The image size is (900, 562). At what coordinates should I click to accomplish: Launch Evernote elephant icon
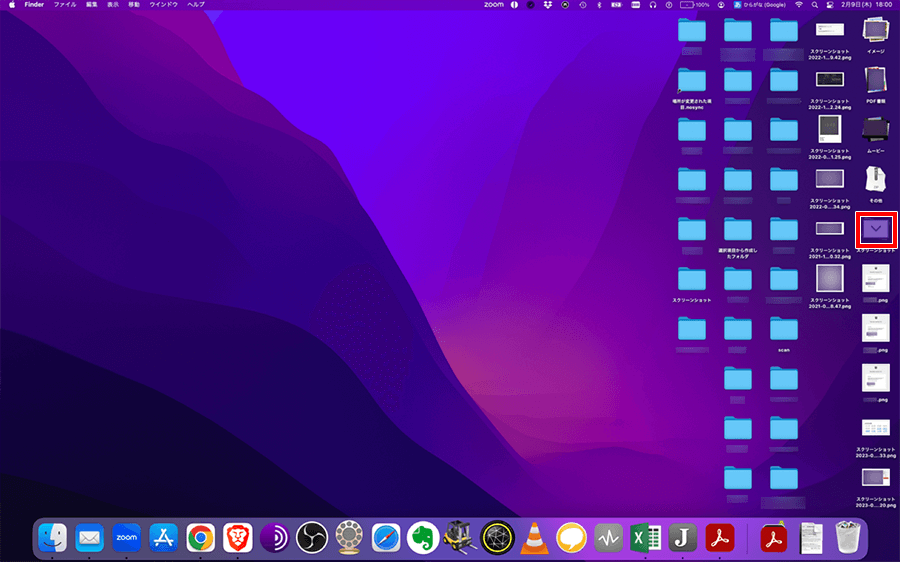point(423,538)
